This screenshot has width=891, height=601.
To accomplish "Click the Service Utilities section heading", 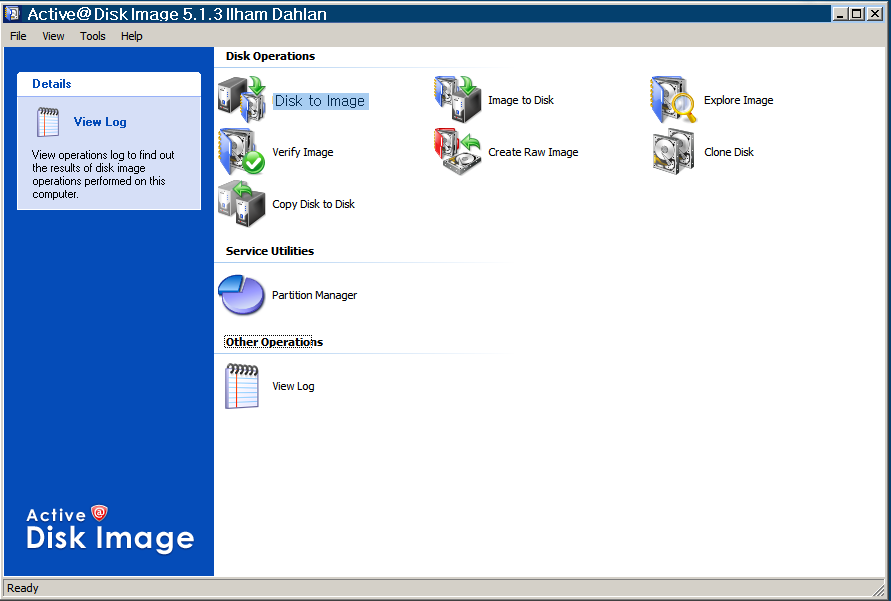I will pos(269,251).
